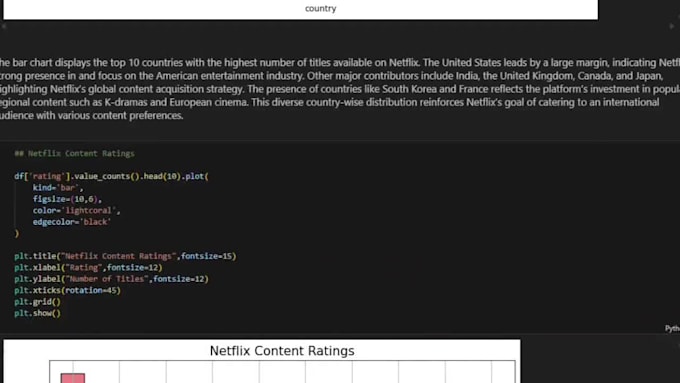Click the "## Netflix Content Ratings" comment line

point(74,154)
